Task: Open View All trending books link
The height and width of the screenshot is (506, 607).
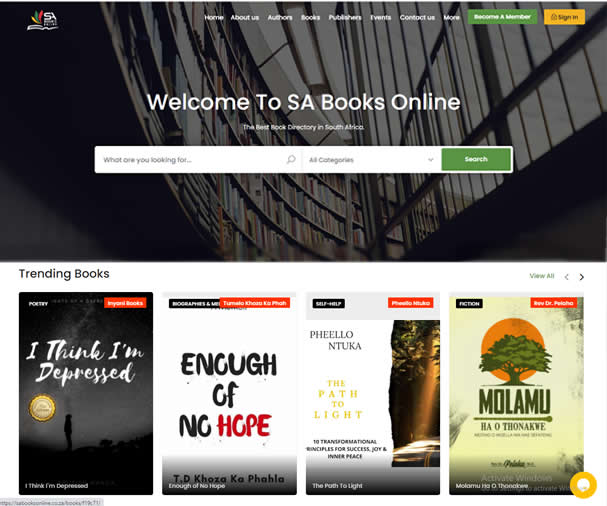Action: point(542,276)
